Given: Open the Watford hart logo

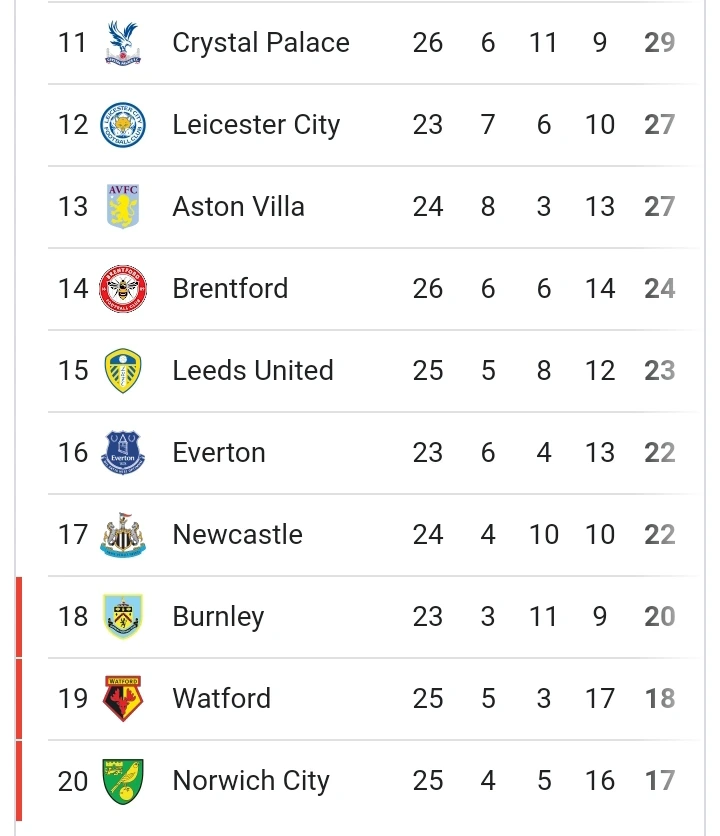Looking at the screenshot, I should pyautogui.click(x=123, y=698).
